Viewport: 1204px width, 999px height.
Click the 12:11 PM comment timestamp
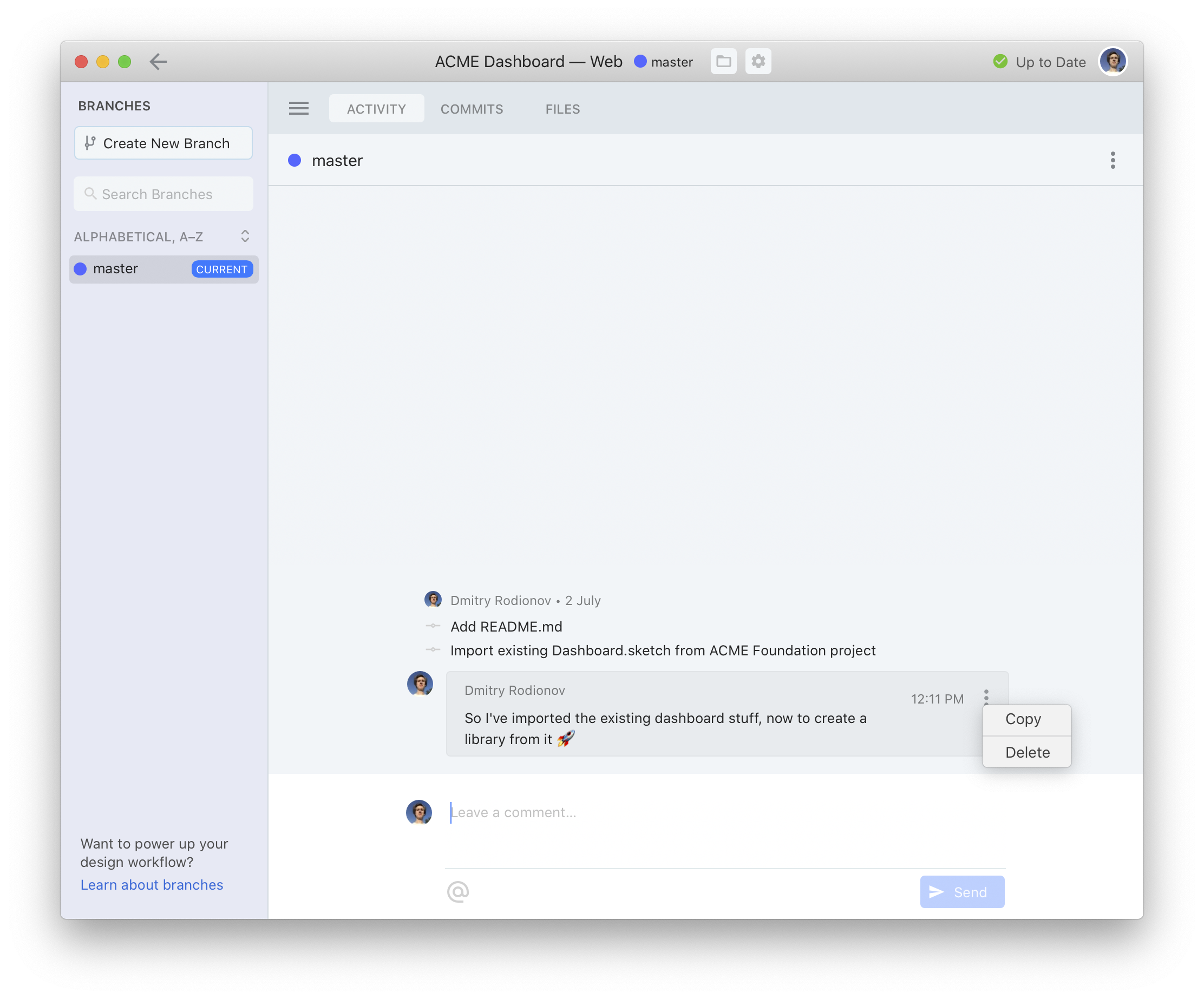[x=938, y=699]
